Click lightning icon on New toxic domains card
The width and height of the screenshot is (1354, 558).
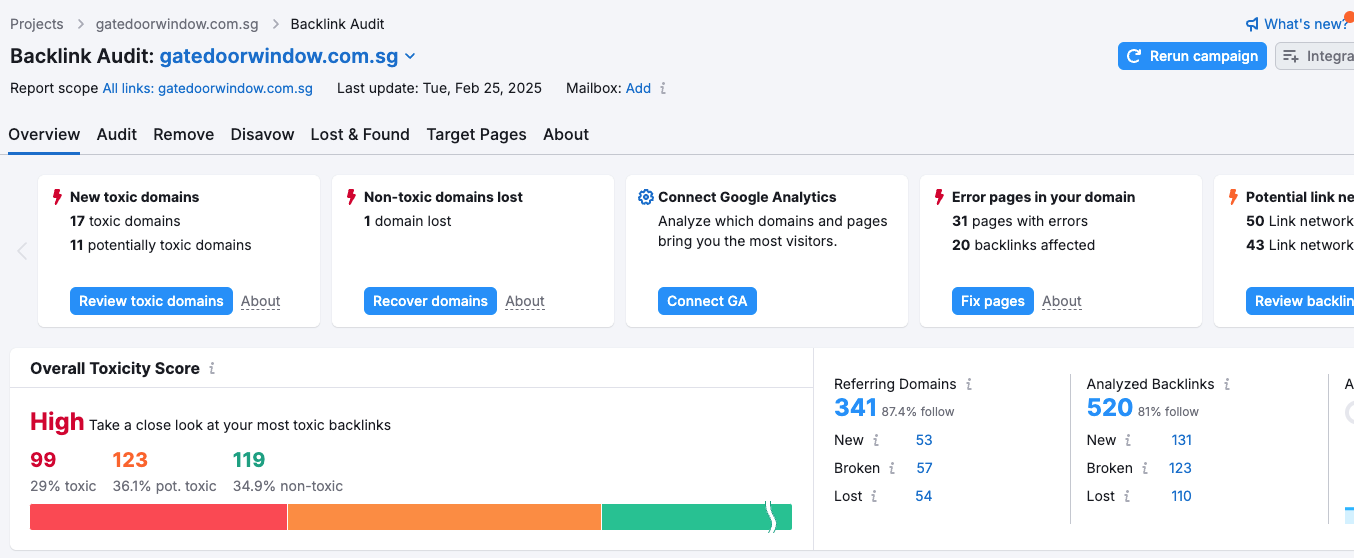[x=57, y=197]
